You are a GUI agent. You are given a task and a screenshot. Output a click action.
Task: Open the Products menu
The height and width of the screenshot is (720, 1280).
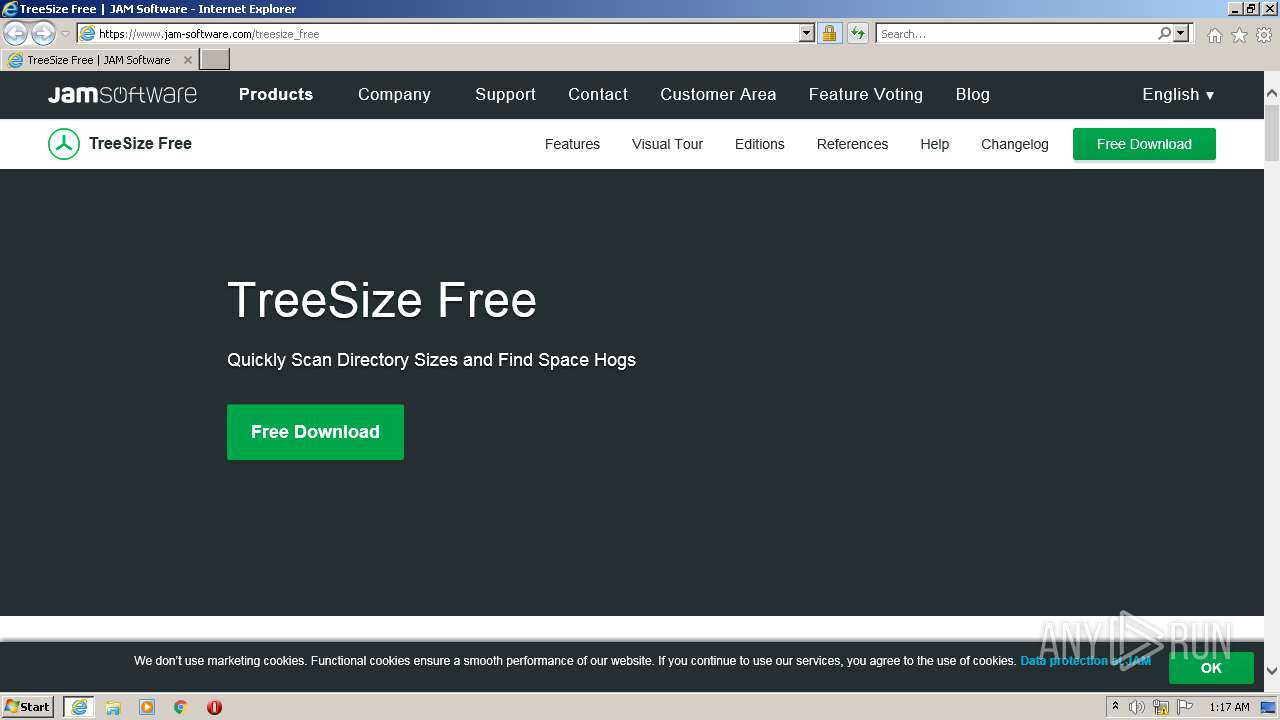click(276, 94)
